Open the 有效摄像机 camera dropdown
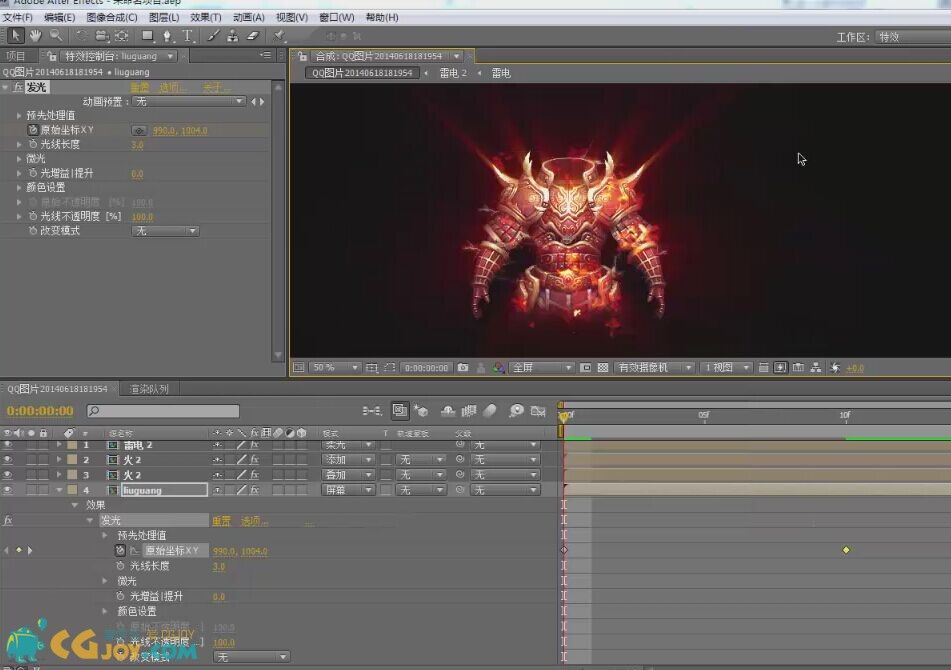The width and height of the screenshot is (951, 670). click(x=654, y=367)
